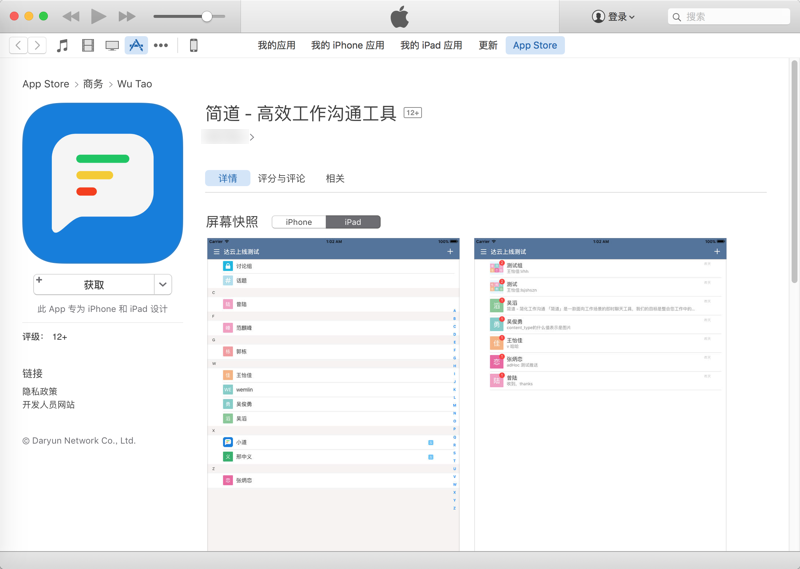The width and height of the screenshot is (800, 569).
Task: Focus the 搜索 search field
Action: (x=729, y=17)
